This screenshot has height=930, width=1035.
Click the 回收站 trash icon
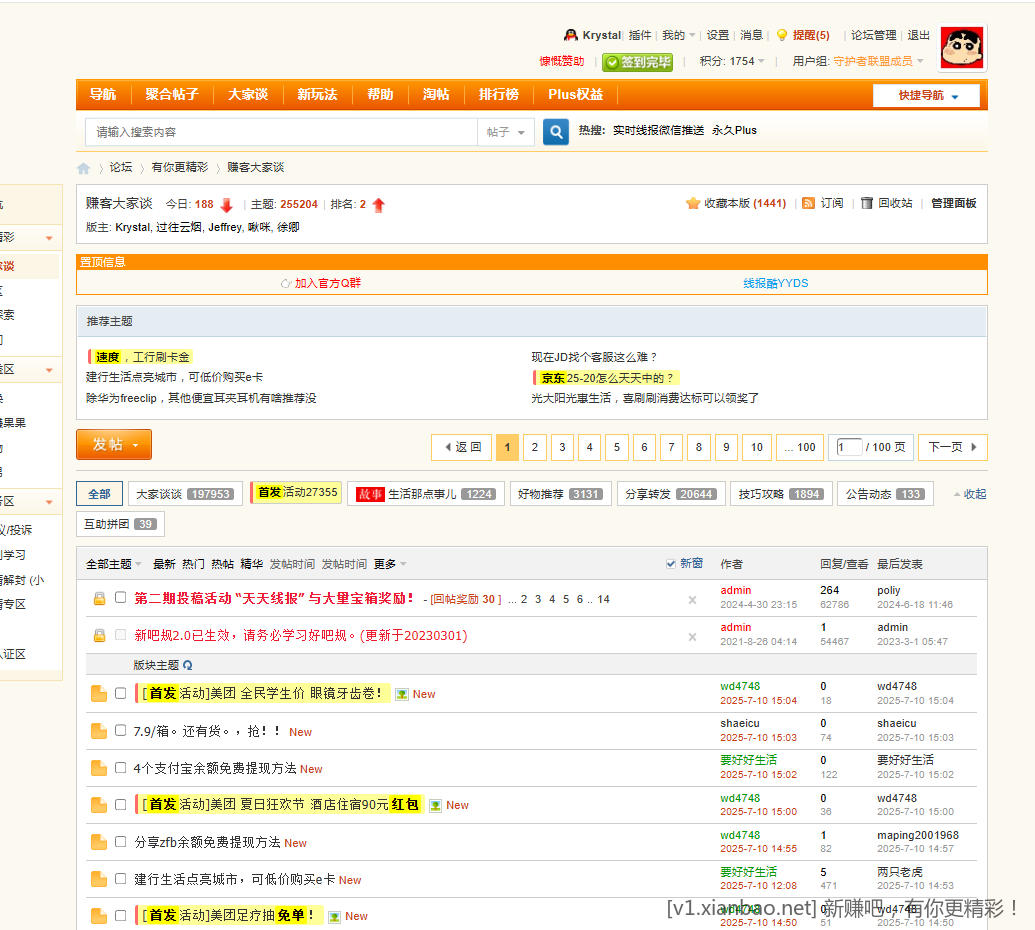(867, 203)
